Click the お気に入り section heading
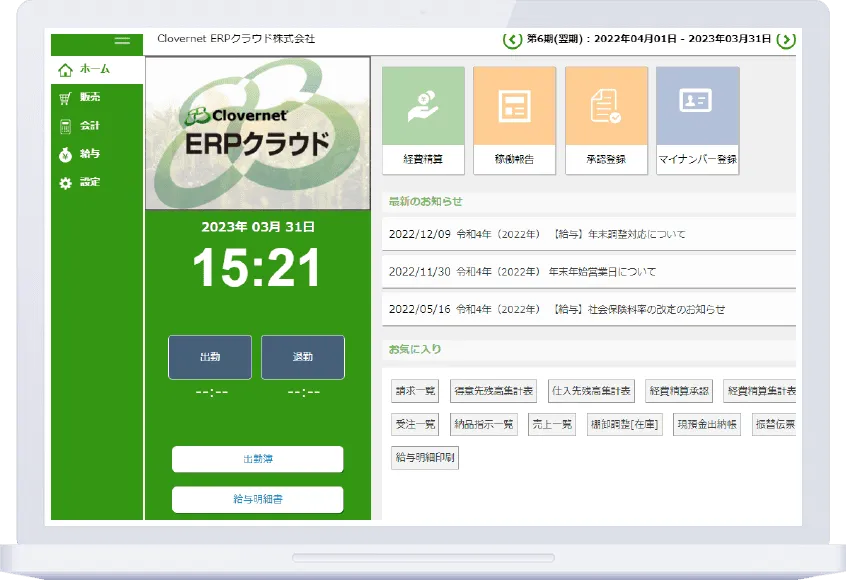This screenshot has height=580, width=846. pyautogui.click(x=415, y=349)
